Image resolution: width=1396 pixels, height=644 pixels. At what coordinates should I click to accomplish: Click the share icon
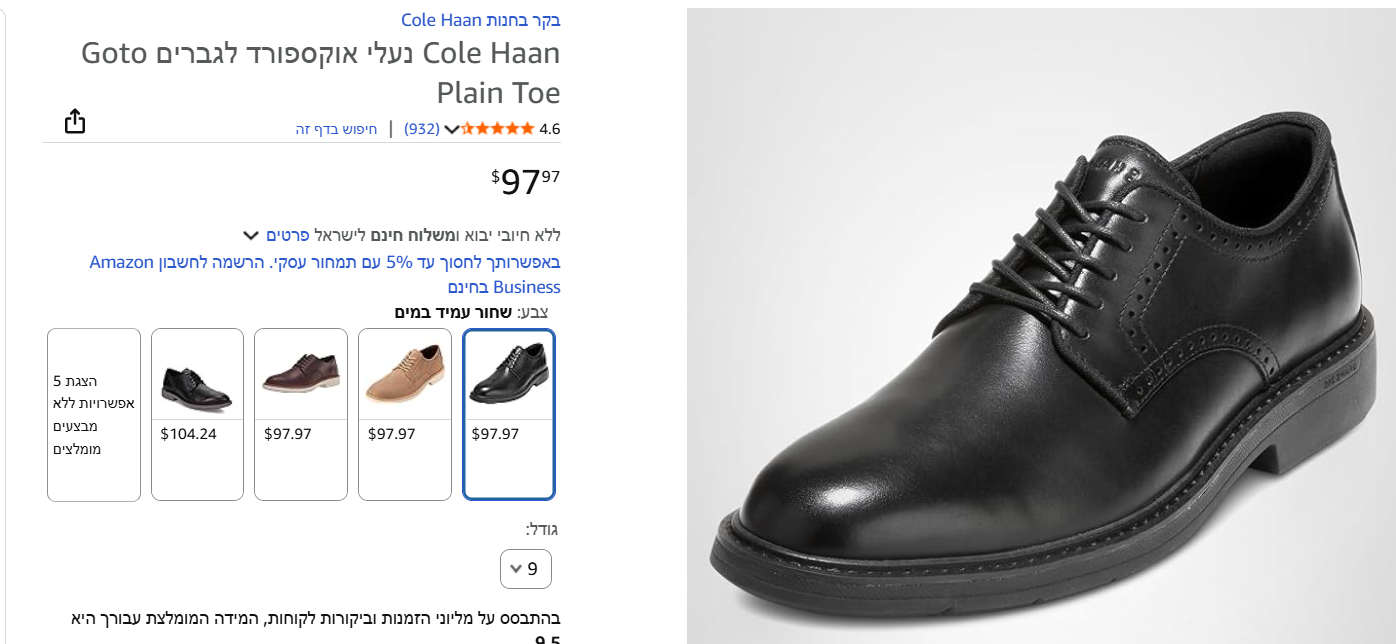pos(75,122)
